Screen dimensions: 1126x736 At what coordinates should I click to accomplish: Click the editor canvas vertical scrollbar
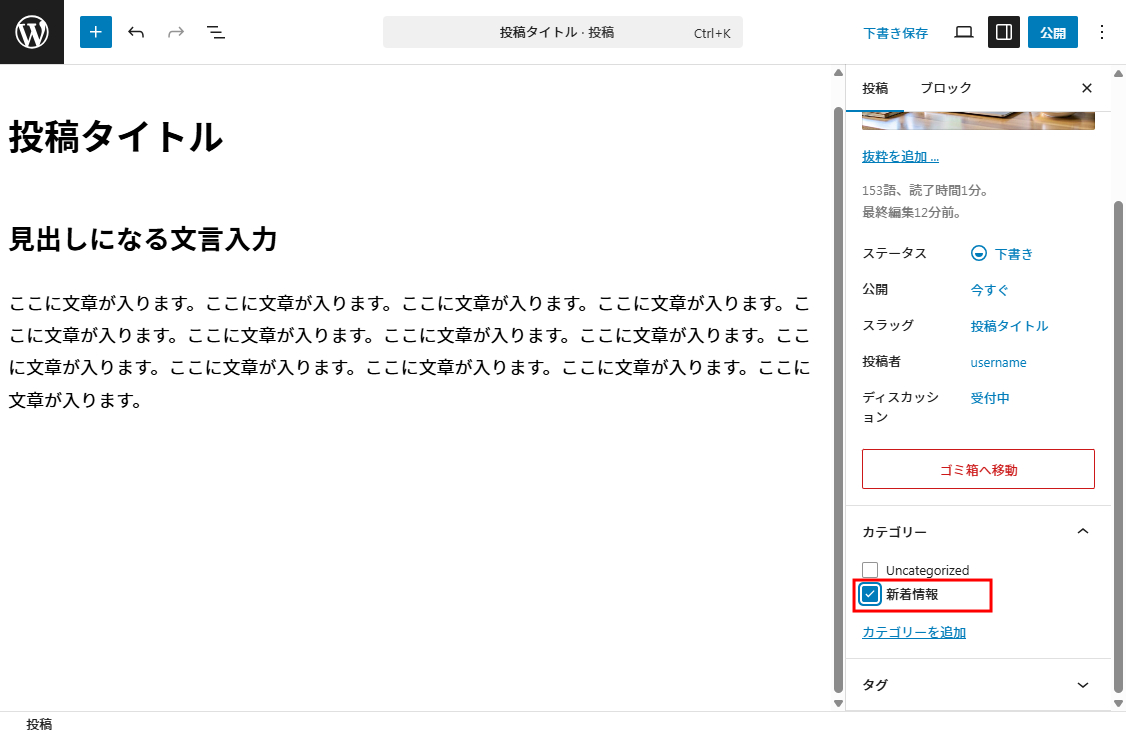click(x=838, y=399)
